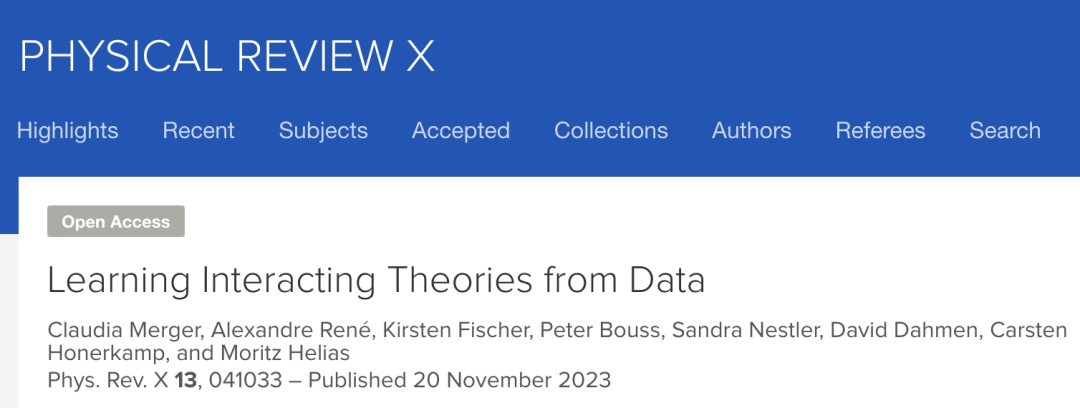Click the Phys. Rev. X journal citation
1080x408 pixels.
(x=165, y=380)
